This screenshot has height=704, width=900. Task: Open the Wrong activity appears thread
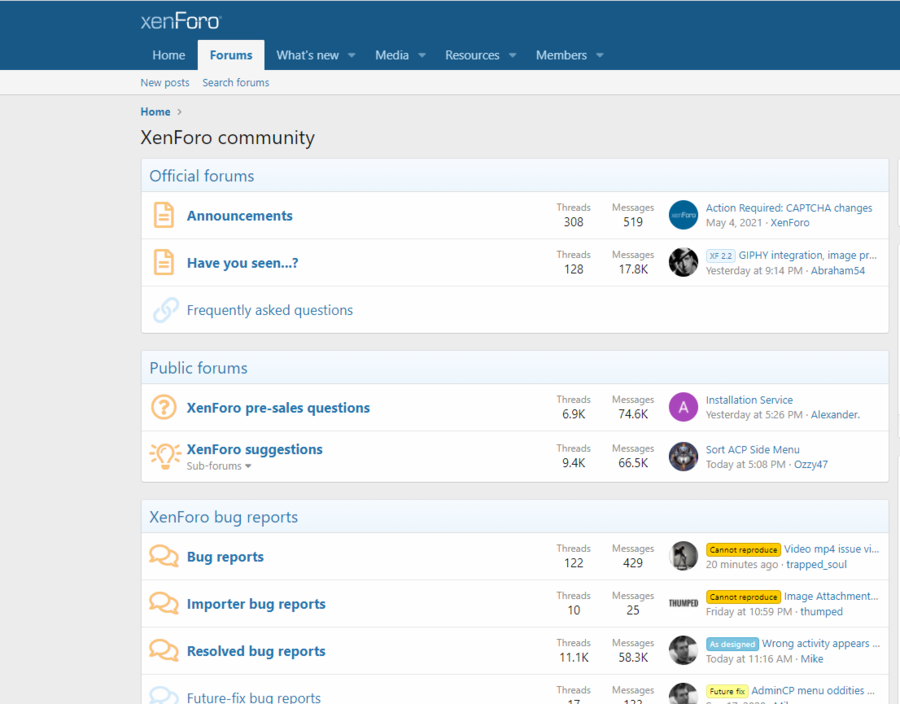click(821, 643)
